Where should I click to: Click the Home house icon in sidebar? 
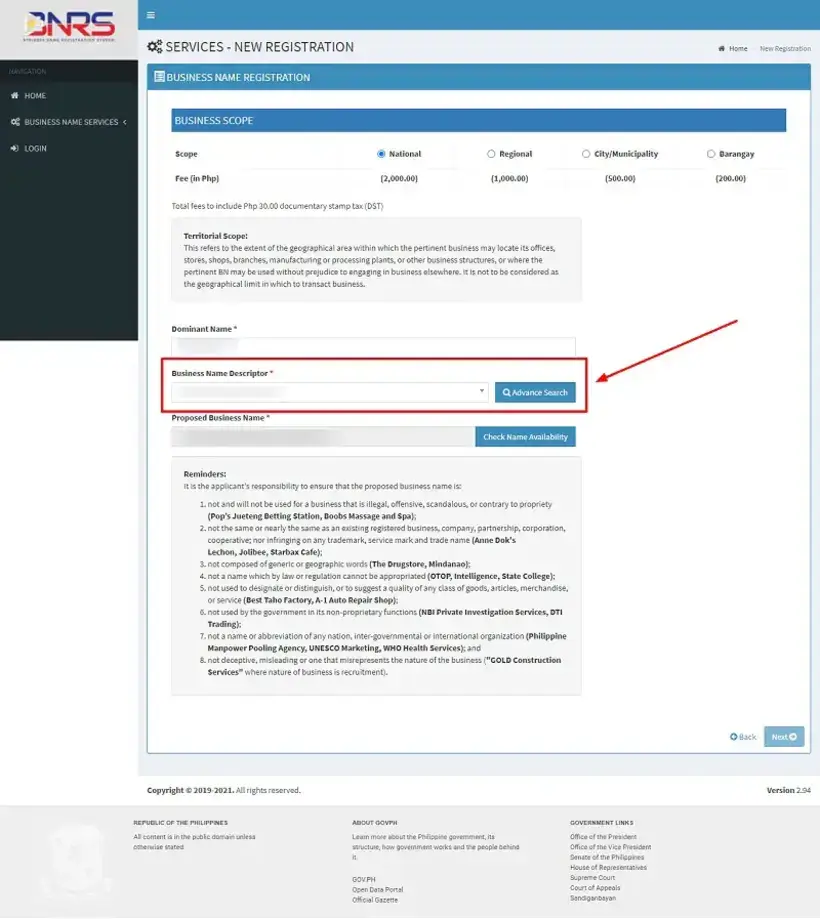[x=15, y=96]
